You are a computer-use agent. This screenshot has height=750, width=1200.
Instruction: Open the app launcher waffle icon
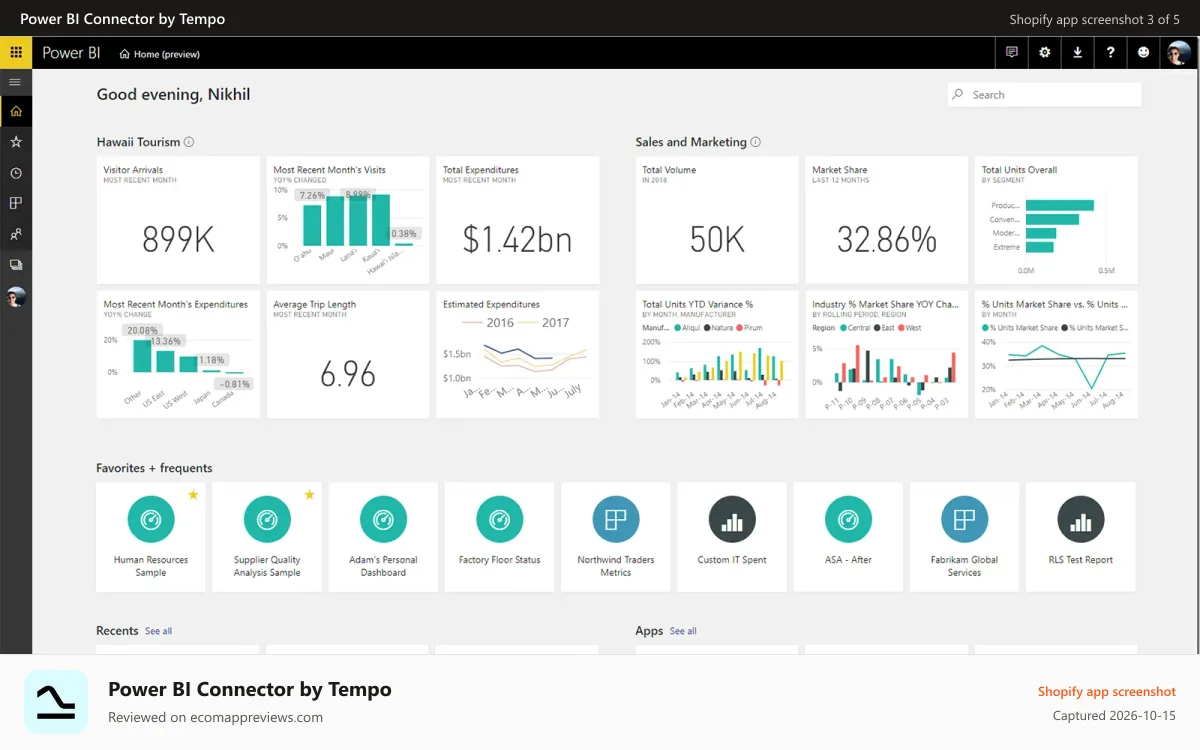click(16, 52)
